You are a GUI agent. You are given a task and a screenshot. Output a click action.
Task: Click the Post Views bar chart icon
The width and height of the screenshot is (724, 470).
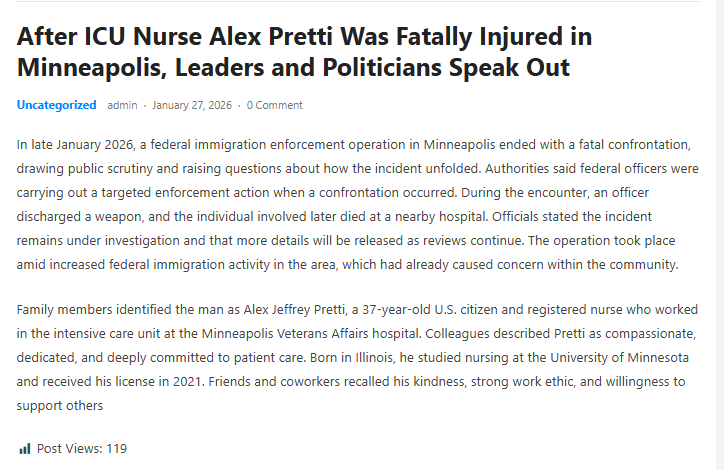coord(25,449)
